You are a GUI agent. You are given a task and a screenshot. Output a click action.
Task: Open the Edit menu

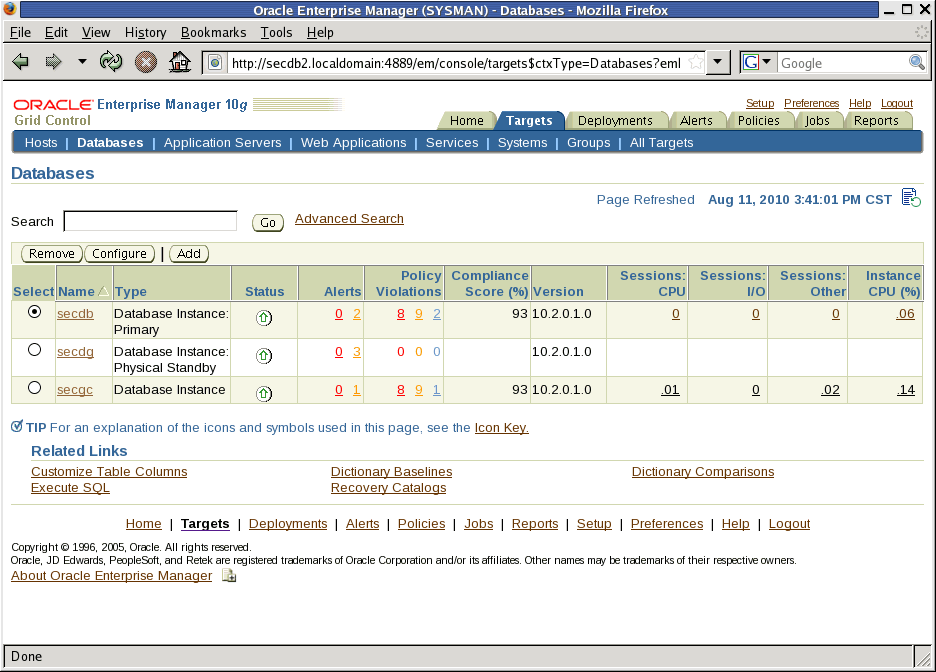56,32
